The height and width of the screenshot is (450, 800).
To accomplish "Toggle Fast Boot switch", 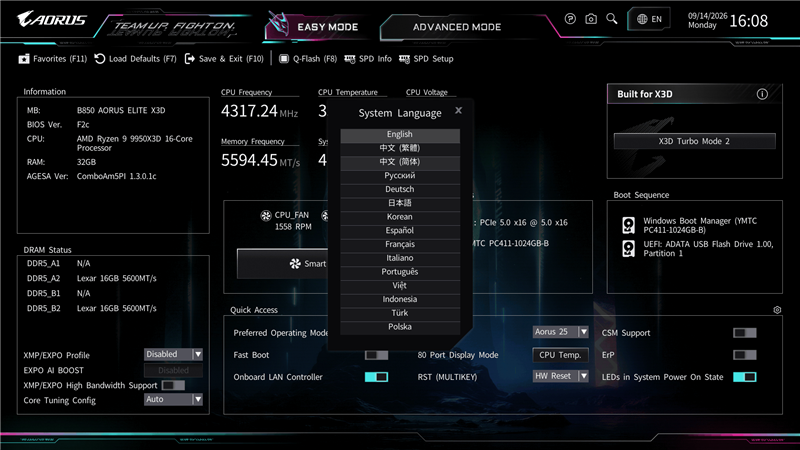I will [x=377, y=355].
